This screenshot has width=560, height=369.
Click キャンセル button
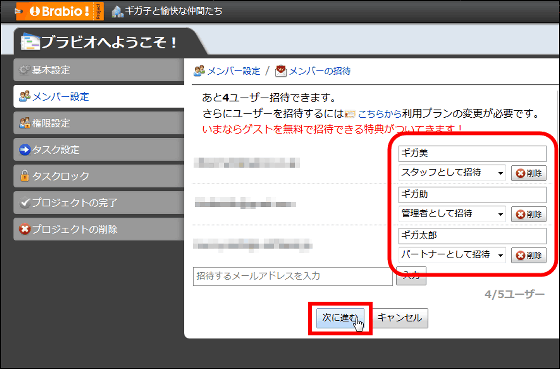tap(400, 318)
